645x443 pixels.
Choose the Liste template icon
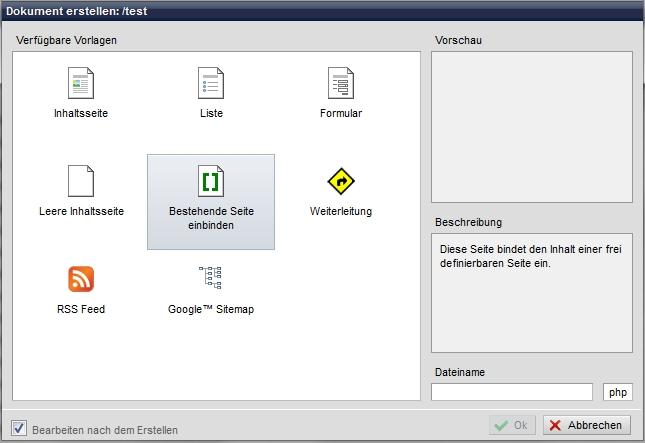211,82
